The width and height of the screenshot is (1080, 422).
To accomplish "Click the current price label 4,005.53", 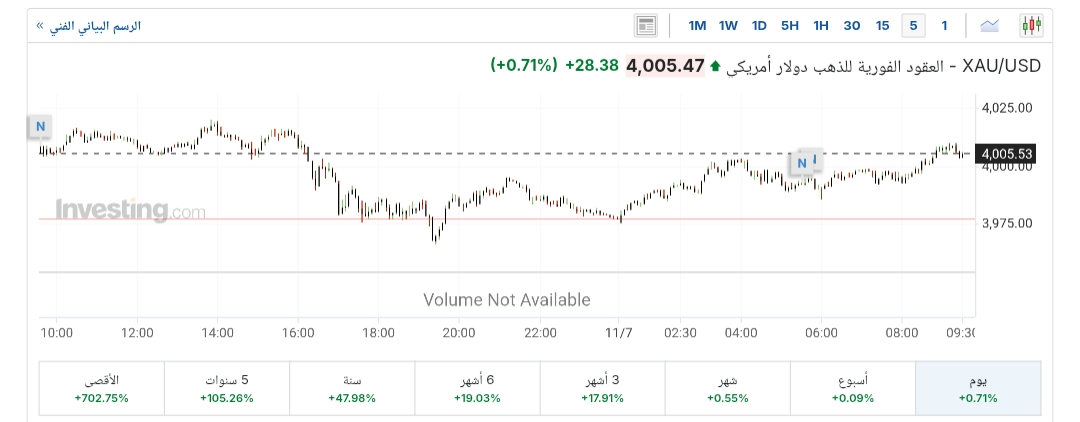I will [1006, 154].
